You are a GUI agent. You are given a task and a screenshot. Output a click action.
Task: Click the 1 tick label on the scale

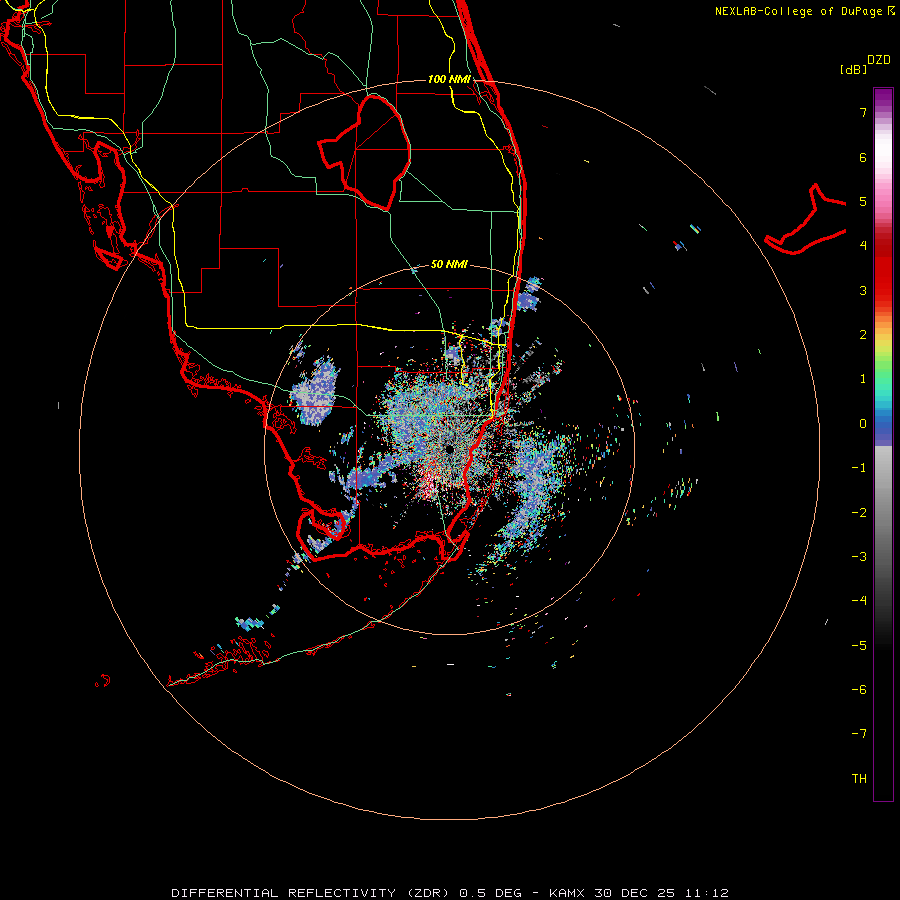pos(863,379)
